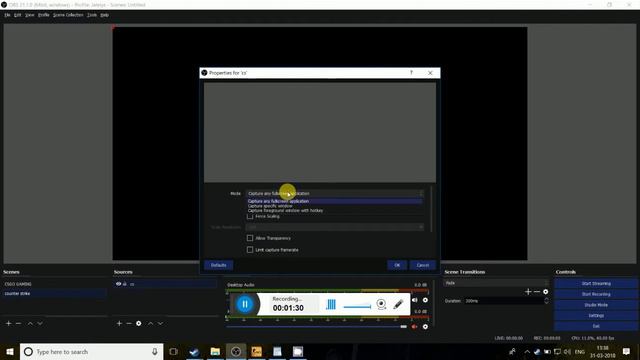Click the Cortana microphone icon in the search box

(155, 351)
